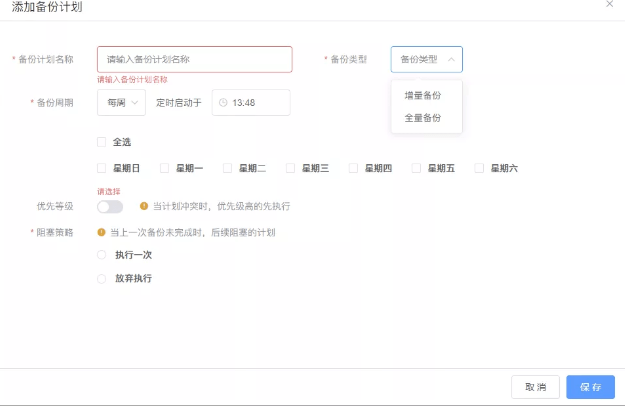Choose the 执行一次 radio option
Viewport: 625px width, 406px height.
tap(101, 255)
